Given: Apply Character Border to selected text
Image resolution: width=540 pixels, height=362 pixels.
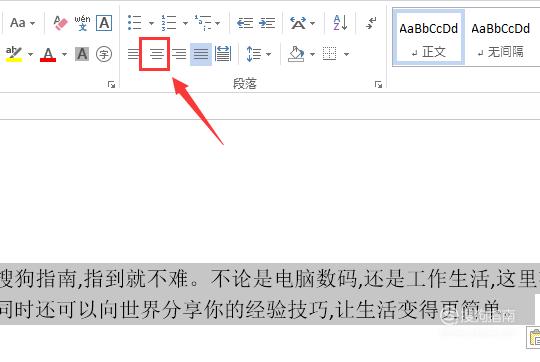Looking at the screenshot, I should pyautogui.click(x=104, y=23).
